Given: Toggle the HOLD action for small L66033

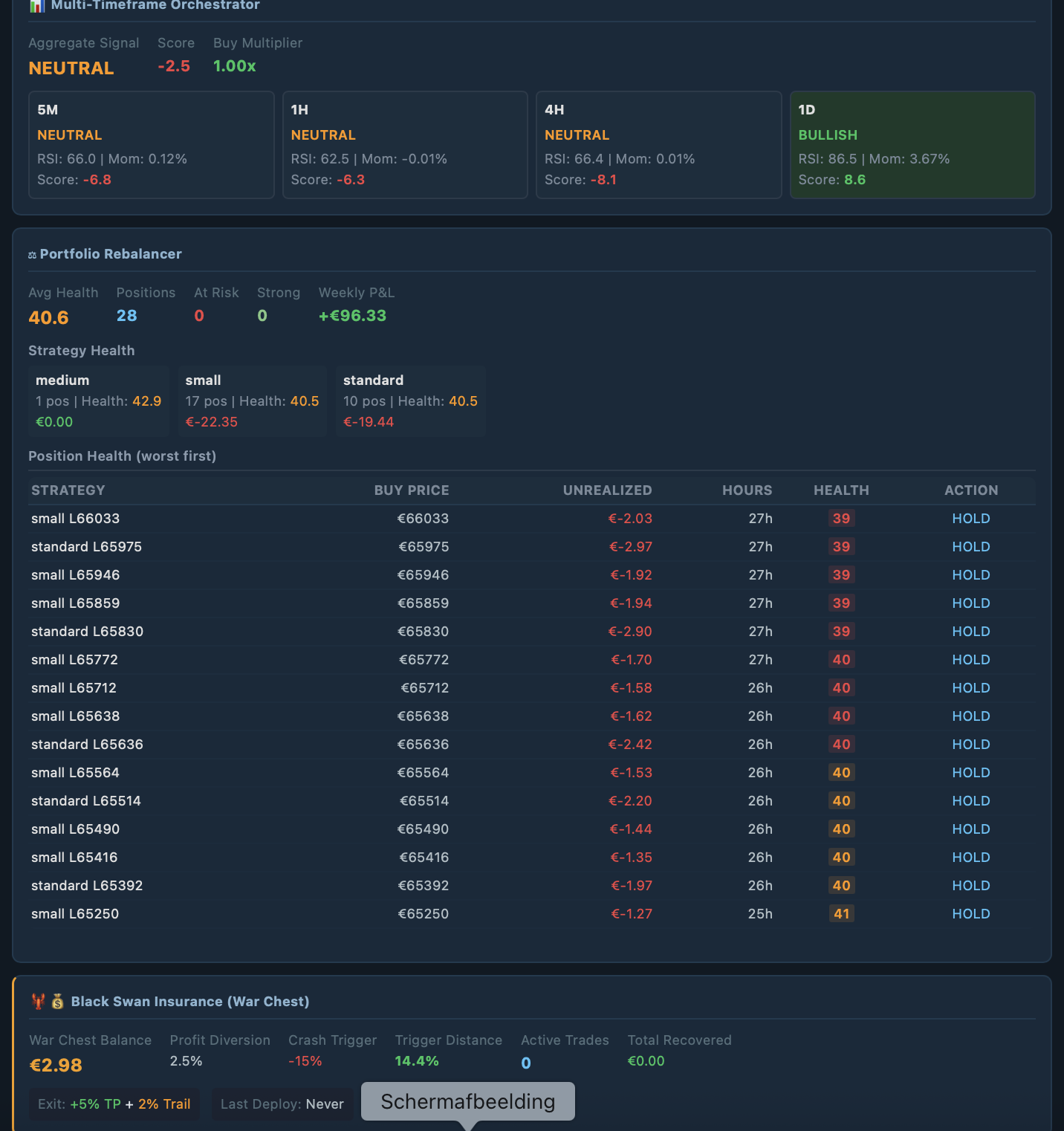Looking at the screenshot, I should [x=971, y=518].
